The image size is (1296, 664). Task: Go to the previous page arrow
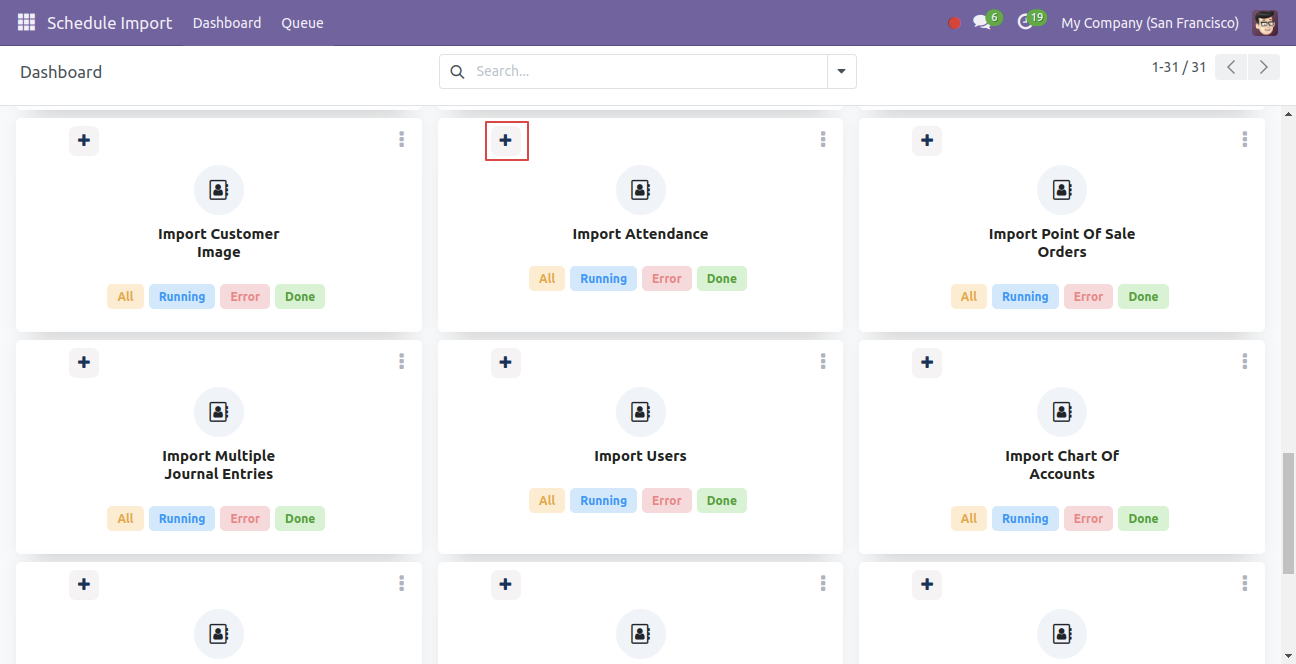[x=1231, y=67]
